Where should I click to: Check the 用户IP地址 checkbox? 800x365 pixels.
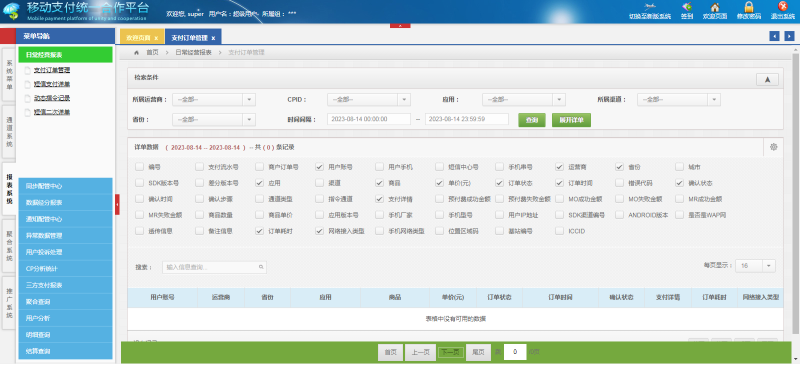499,215
